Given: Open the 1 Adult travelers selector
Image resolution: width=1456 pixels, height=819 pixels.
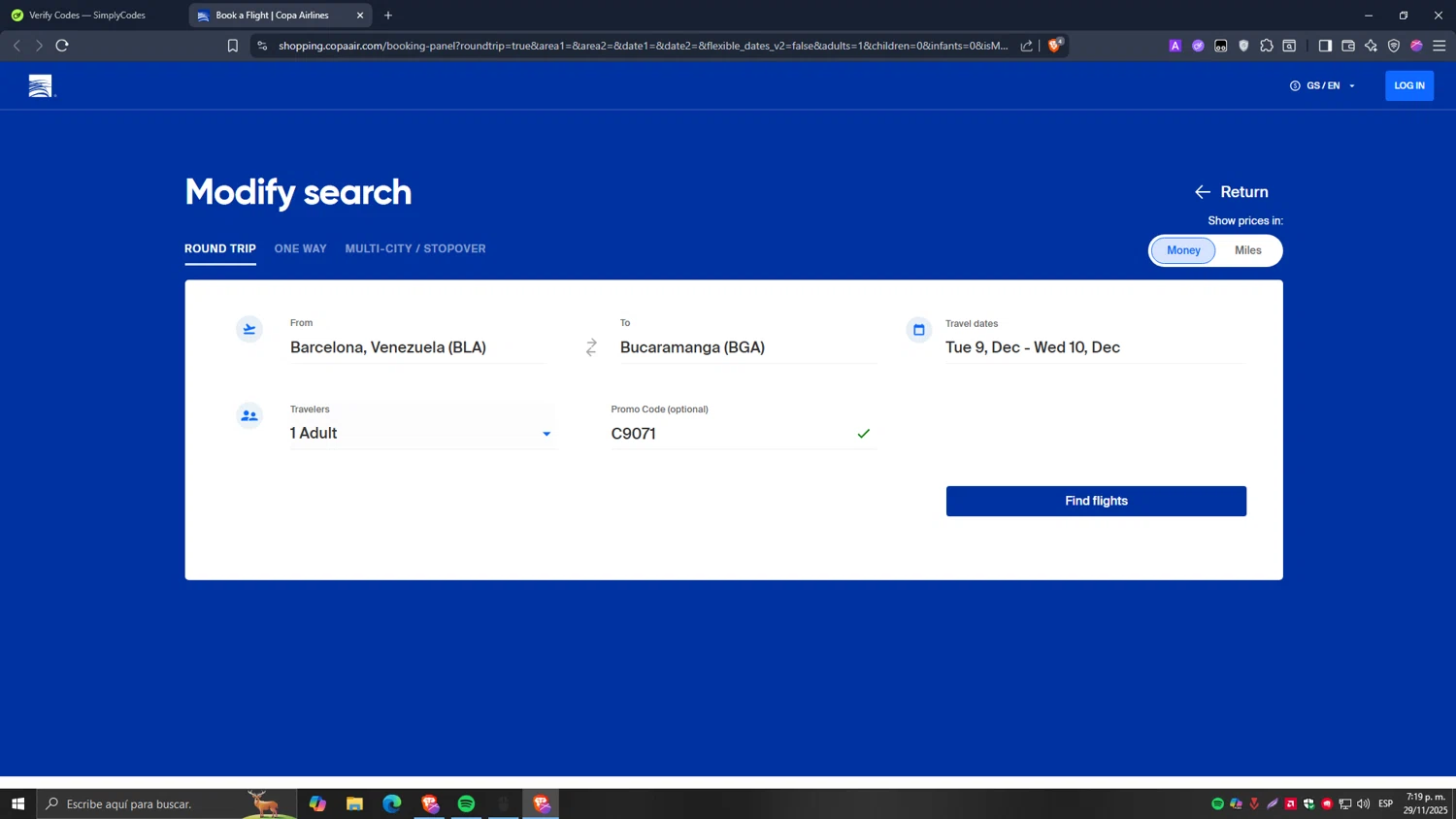Looking at the screenshot, I should tap(421, 434).
